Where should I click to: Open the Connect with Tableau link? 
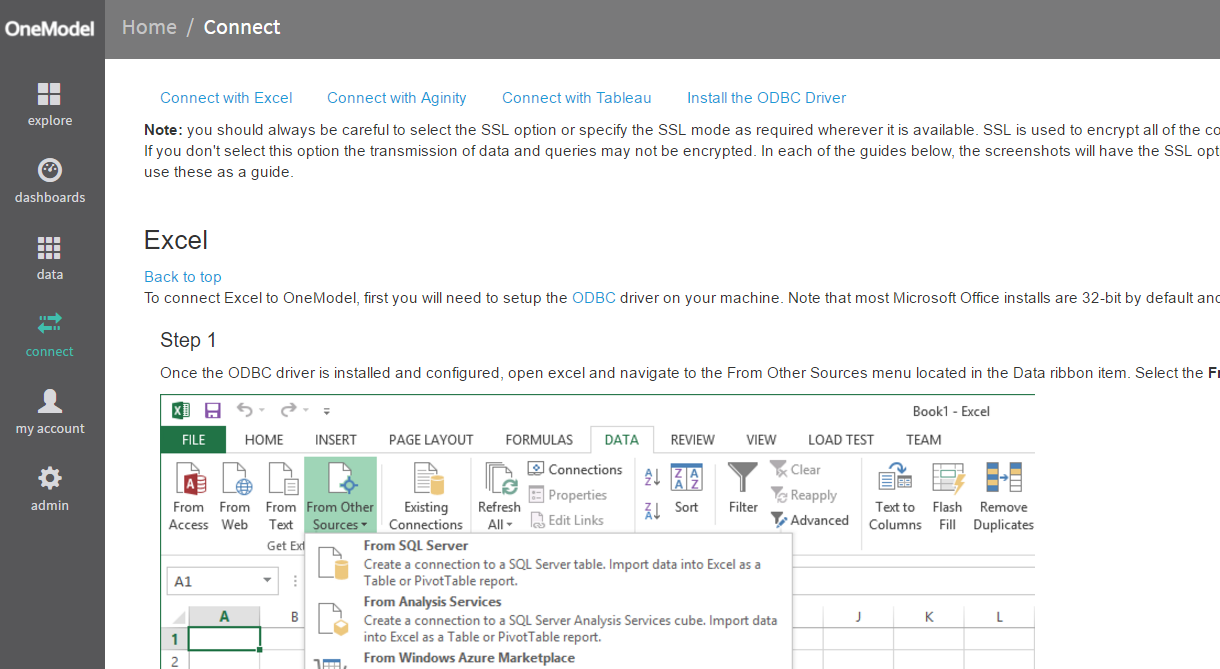click(x=577, y=98)
